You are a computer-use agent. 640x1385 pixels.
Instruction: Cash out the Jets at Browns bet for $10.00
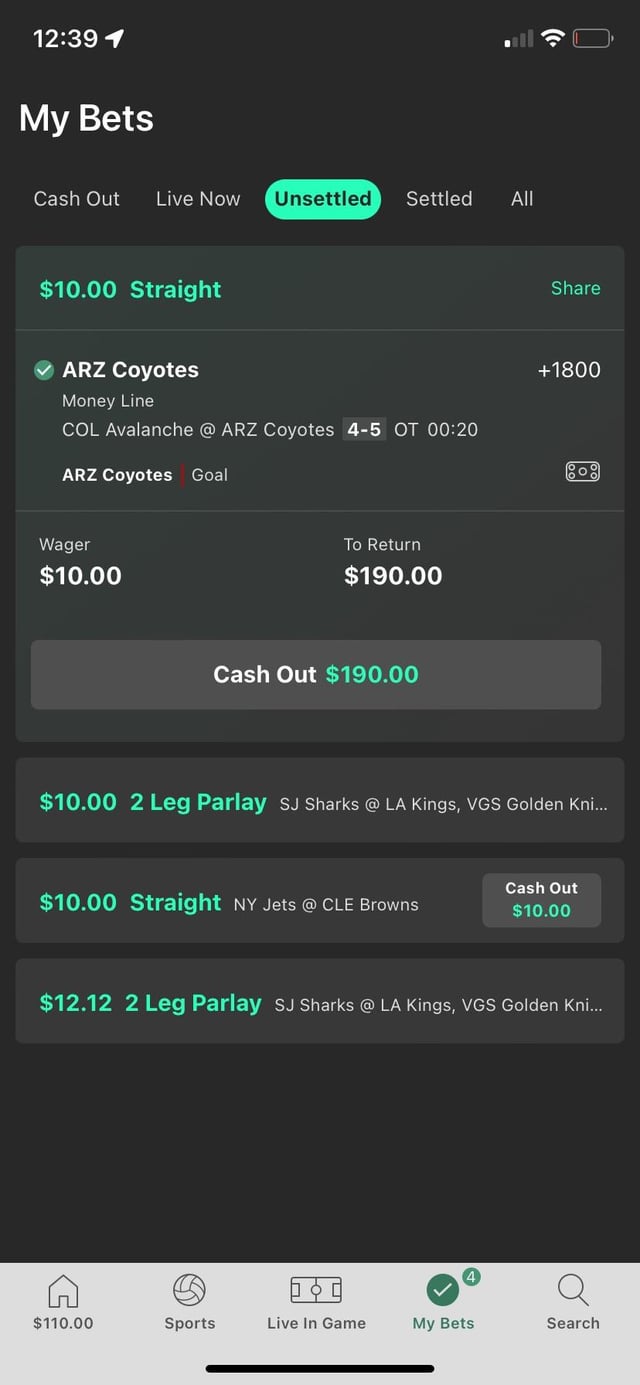[541, 900]
